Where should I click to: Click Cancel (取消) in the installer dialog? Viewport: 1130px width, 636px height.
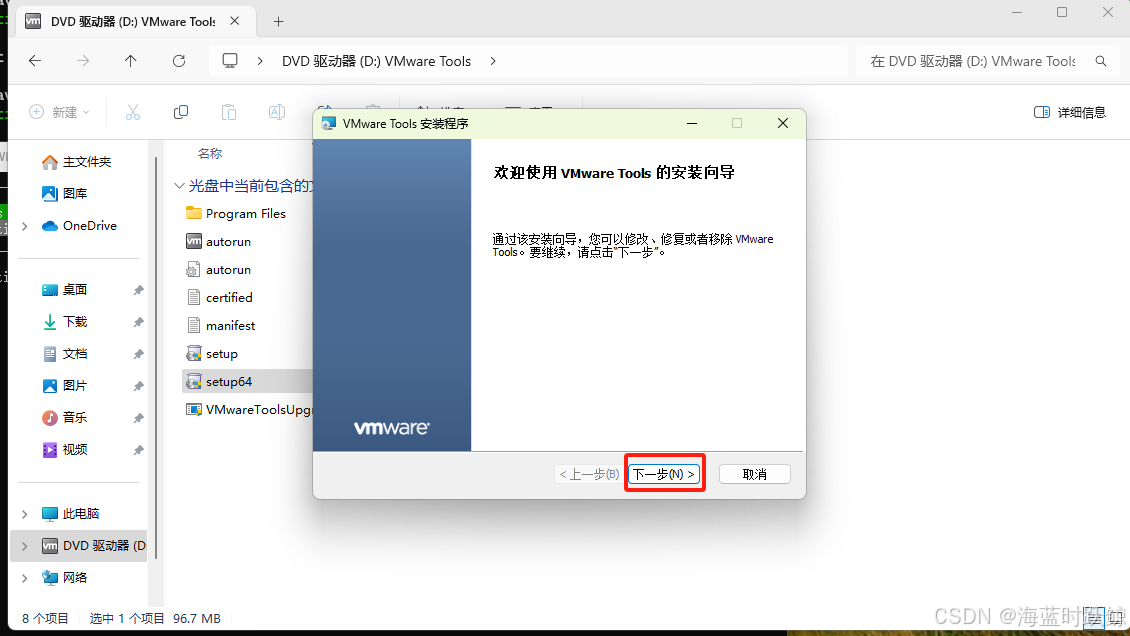coord(755,474)
